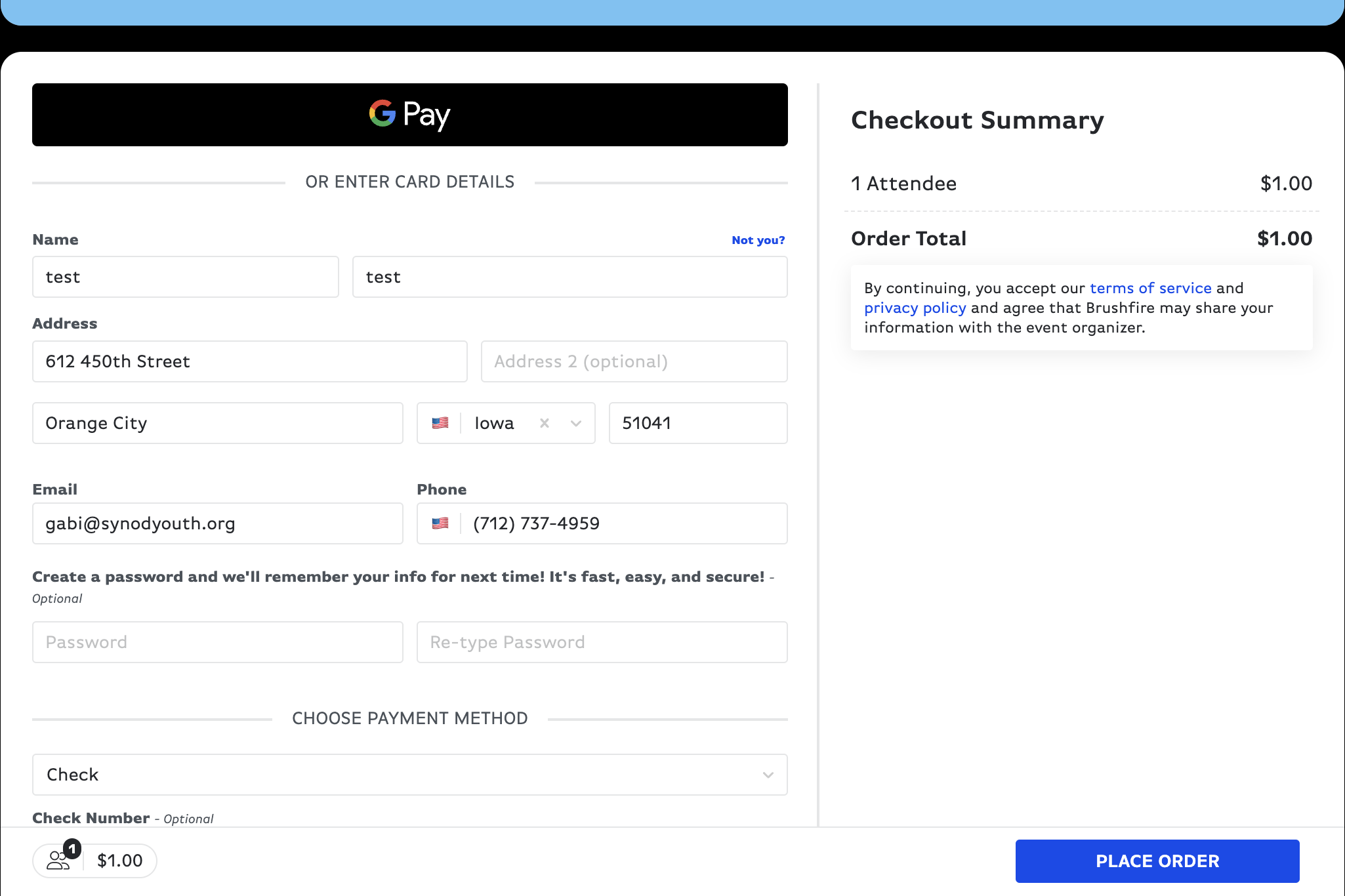The image size is (1345, 896).
Task: Click the Re-type Password field
Action: point(602,642)
